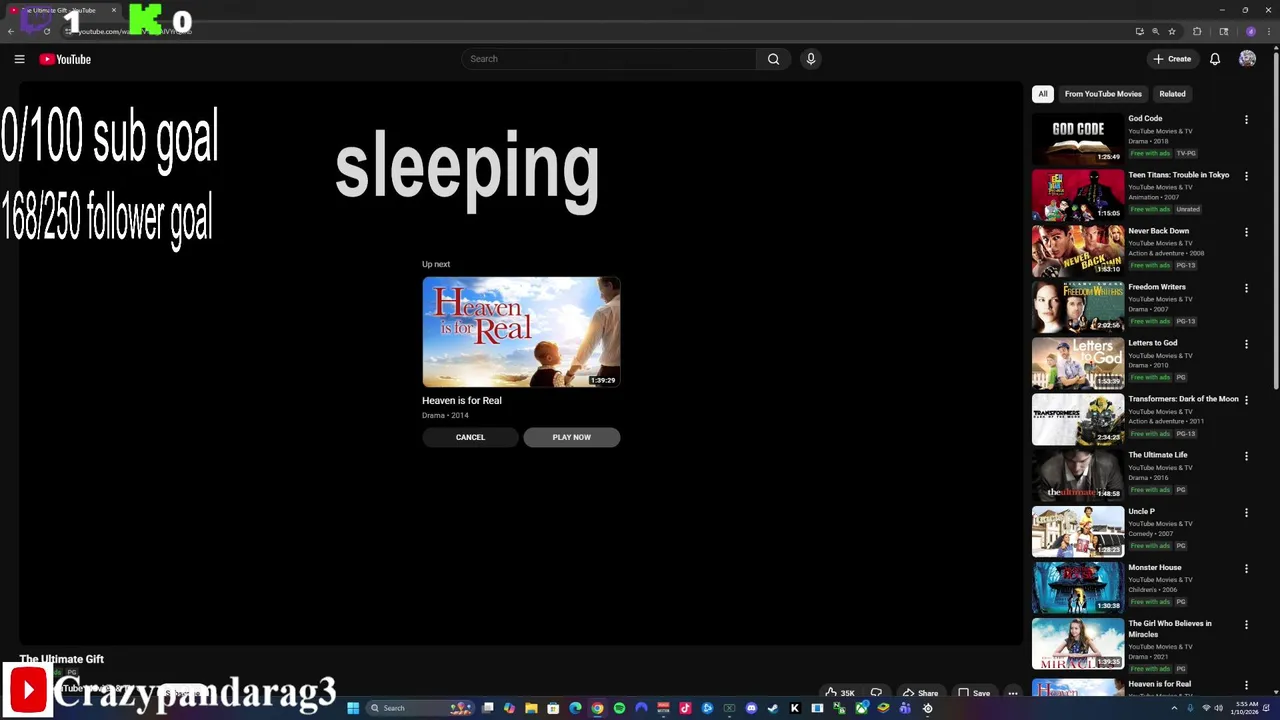Open options menu for Uncle P
This screenshot has width=1280, height=720.
coord(1246,511)
